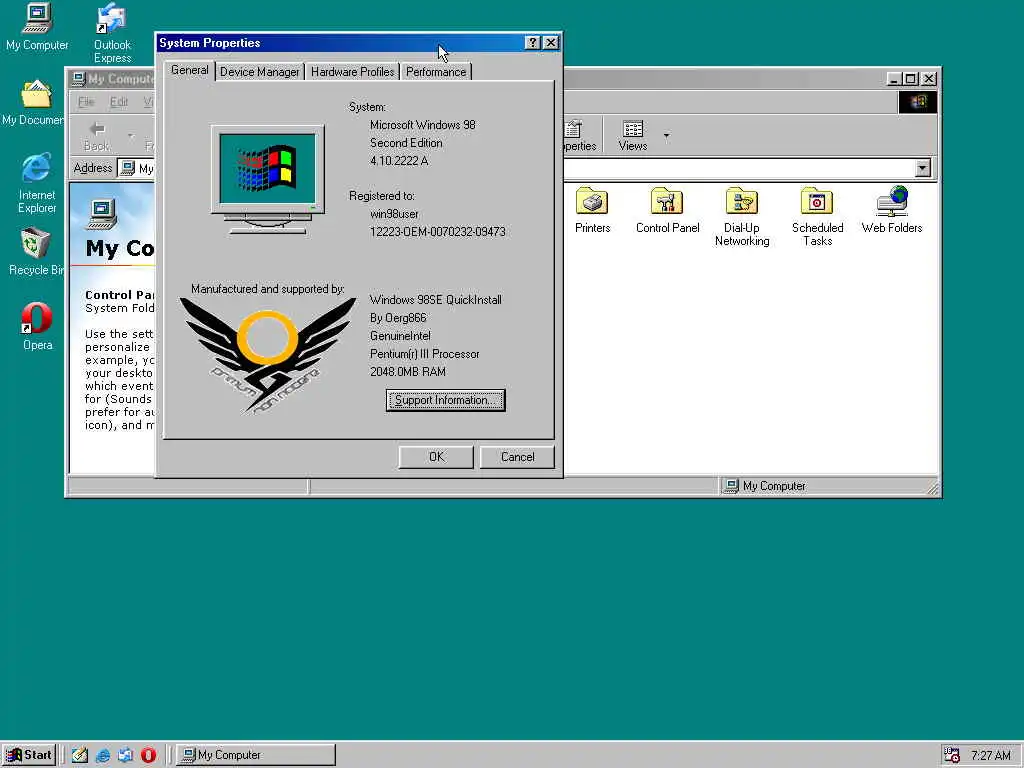Screen dimensions: 1024x768
Task: Dismiss the dialog with Cancel
Action: tap(517, 457)
